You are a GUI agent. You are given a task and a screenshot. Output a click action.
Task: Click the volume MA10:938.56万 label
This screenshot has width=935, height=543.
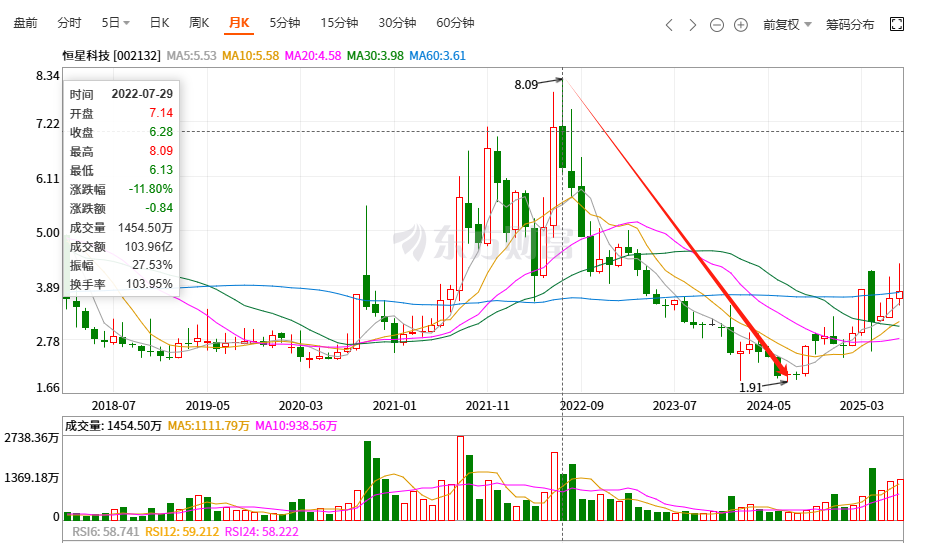point(296,426)
